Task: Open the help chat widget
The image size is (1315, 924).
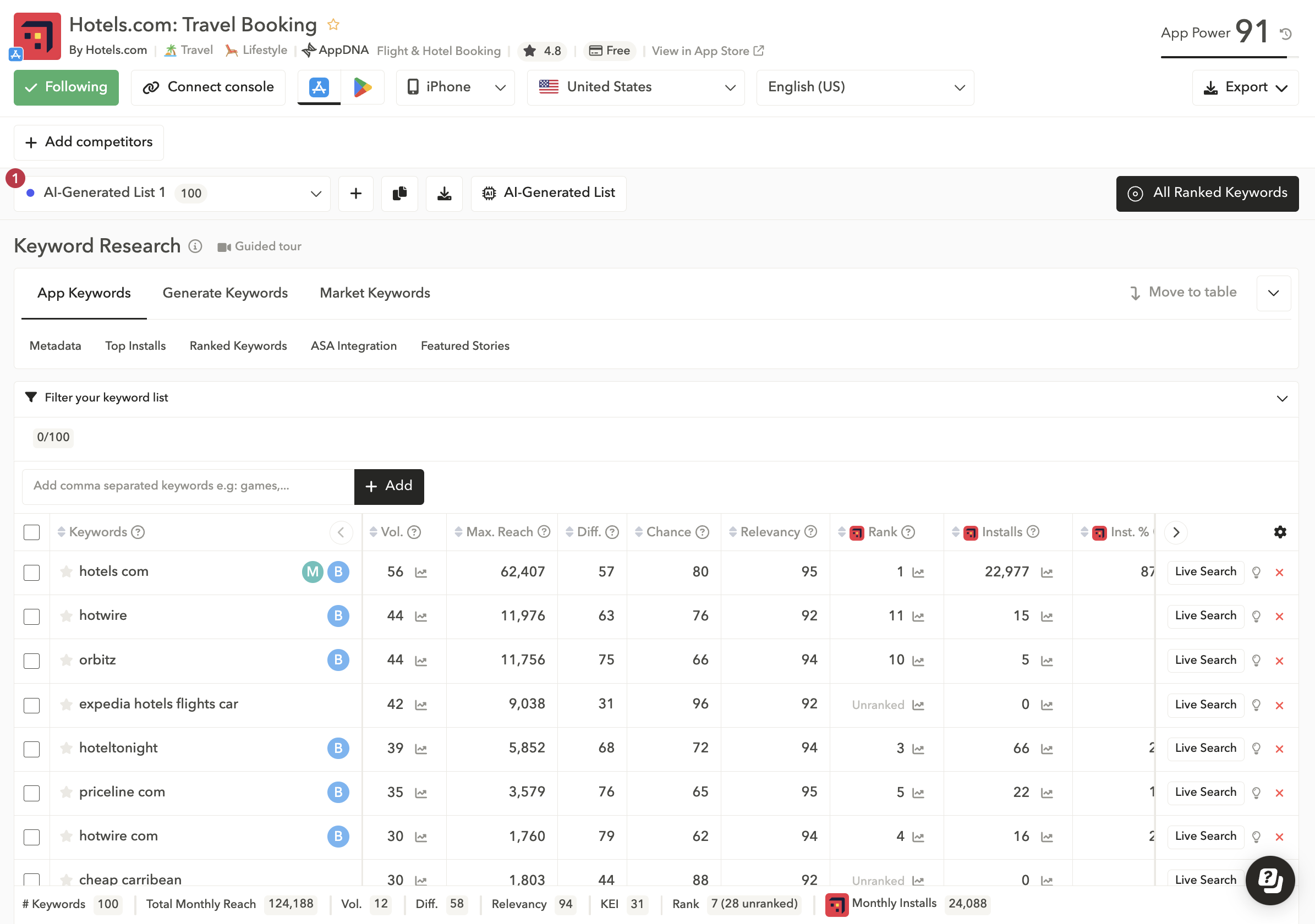Action: [x=1270, y=880]
